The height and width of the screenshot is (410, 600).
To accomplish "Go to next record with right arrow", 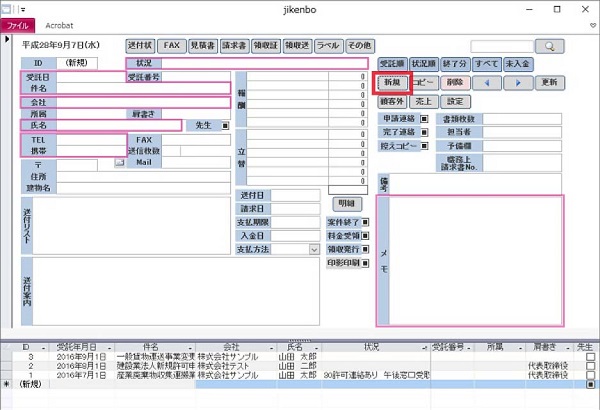I will 518,83.
